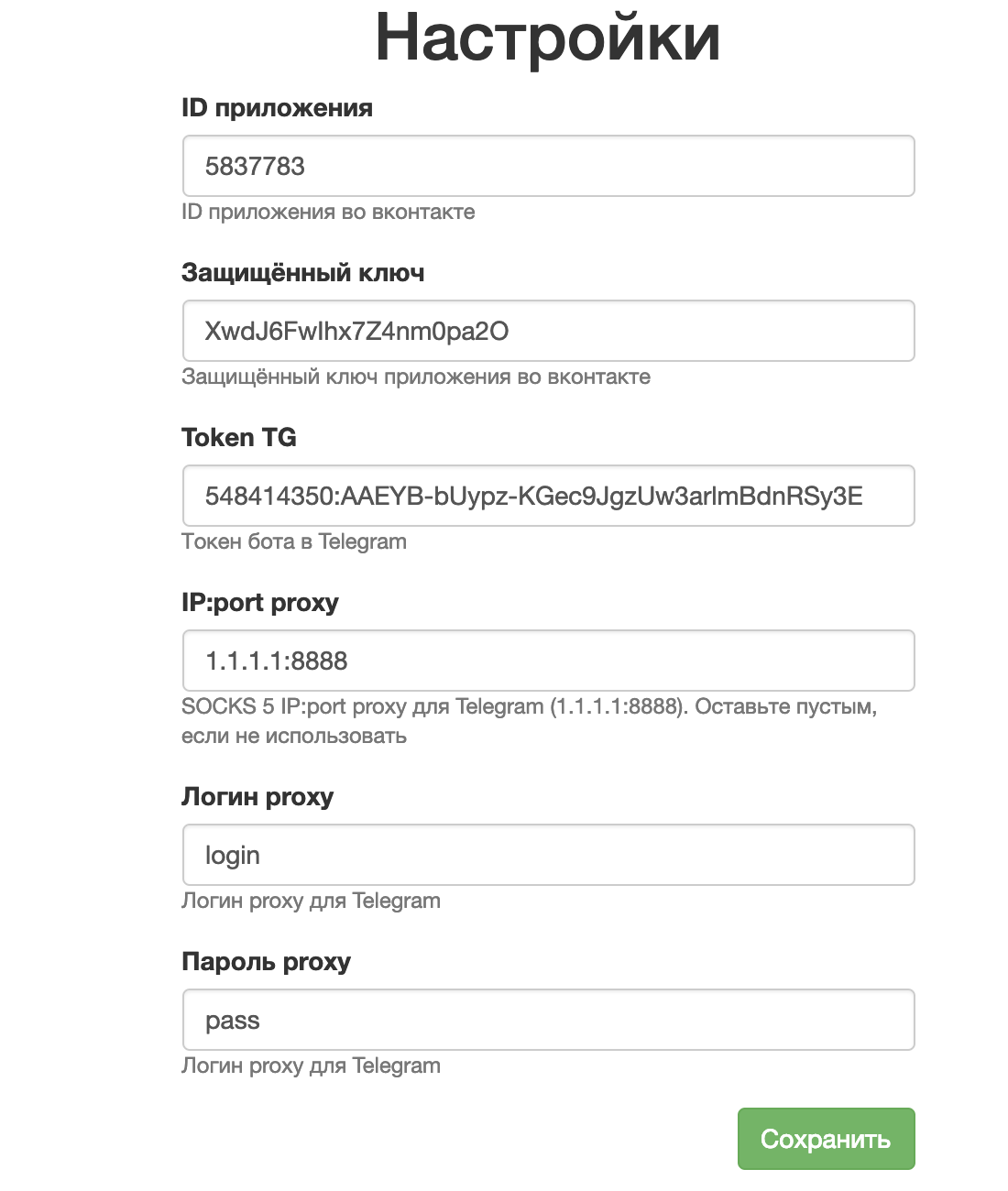The image size is (1008, 1191).
Task: Click the Токен бота в Telegram hint
Action: (x=294, y=541)
